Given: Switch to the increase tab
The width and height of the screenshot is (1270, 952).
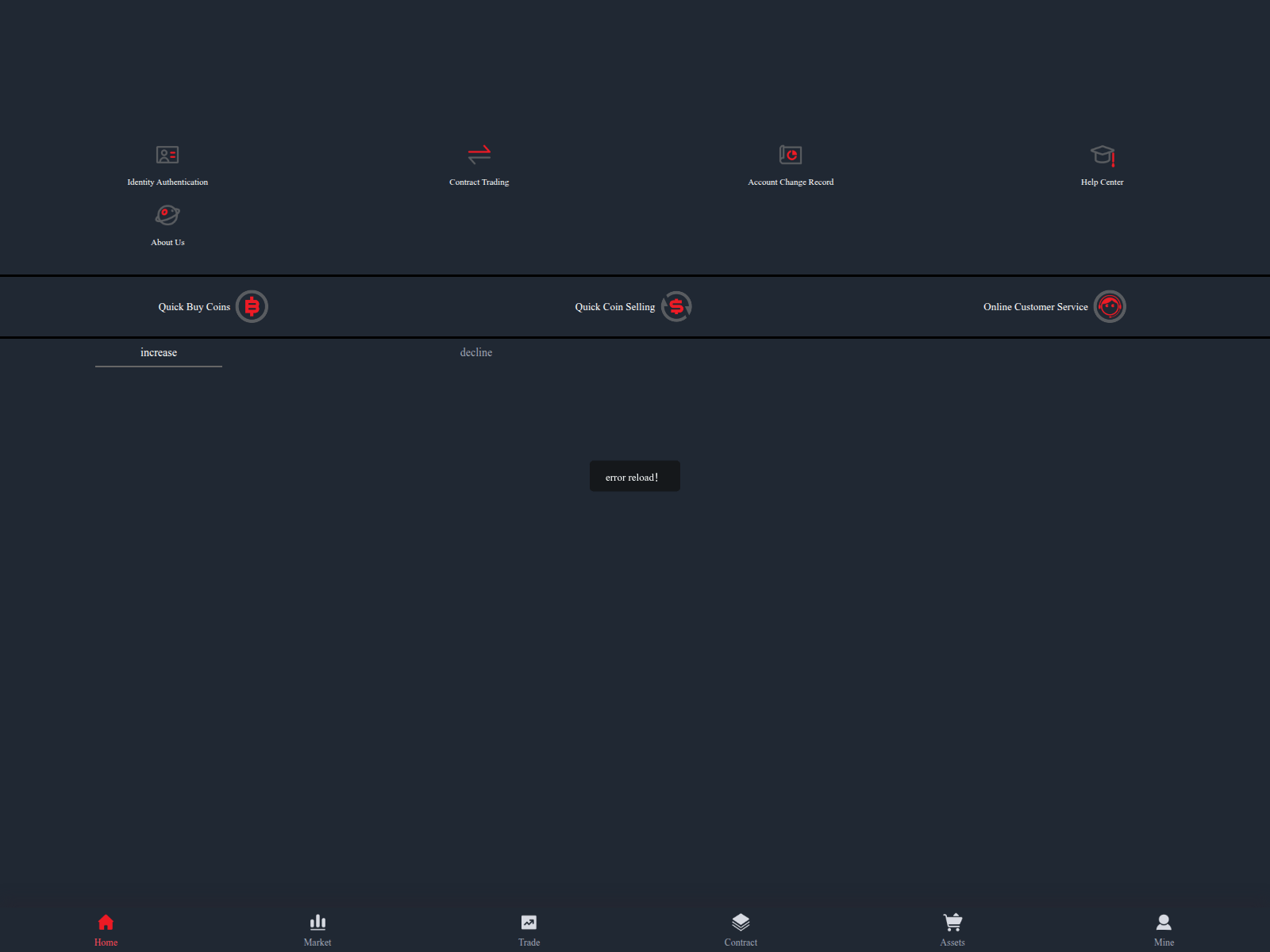Looking at the screenshot, I should 158,352.
